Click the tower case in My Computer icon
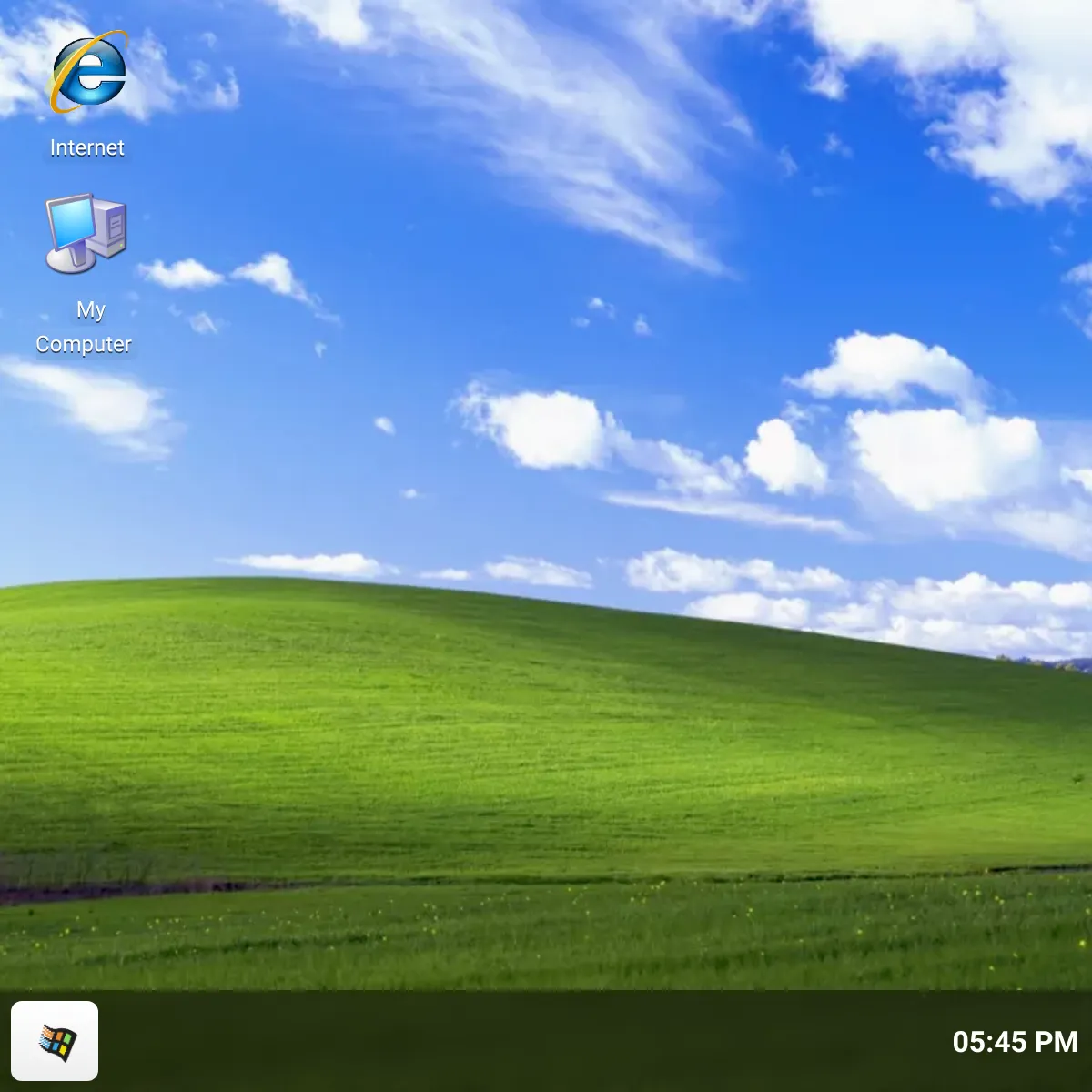Image resolution: width=1092 pixels, height=1092 pixels. [111, 226]
